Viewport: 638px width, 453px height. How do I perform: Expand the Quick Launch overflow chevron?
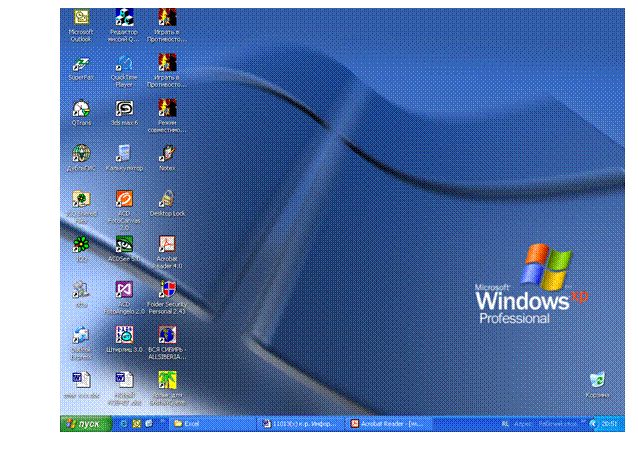(162, 421)
